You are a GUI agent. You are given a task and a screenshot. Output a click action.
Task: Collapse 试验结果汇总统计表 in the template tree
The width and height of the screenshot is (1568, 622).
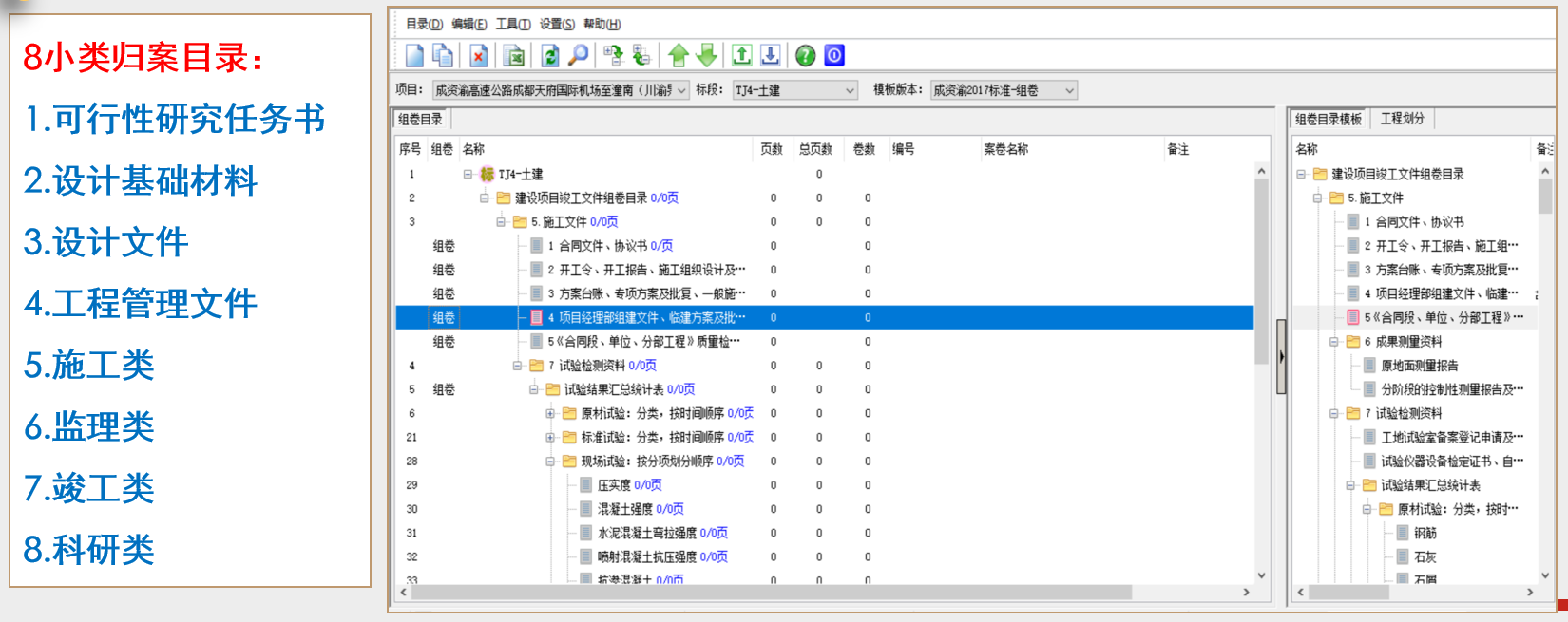coord(1350,485)
